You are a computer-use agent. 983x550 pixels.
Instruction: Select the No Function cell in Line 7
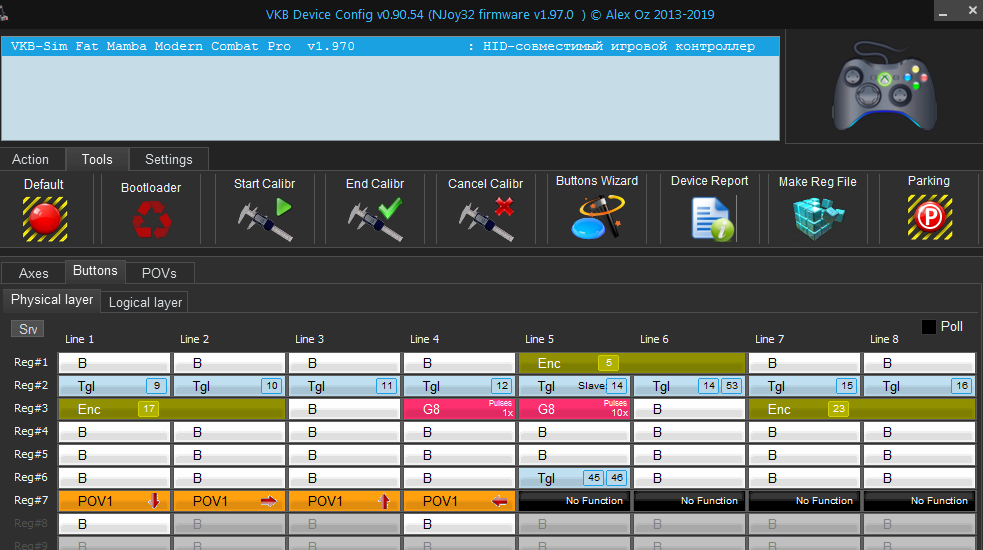pos(804,501)
